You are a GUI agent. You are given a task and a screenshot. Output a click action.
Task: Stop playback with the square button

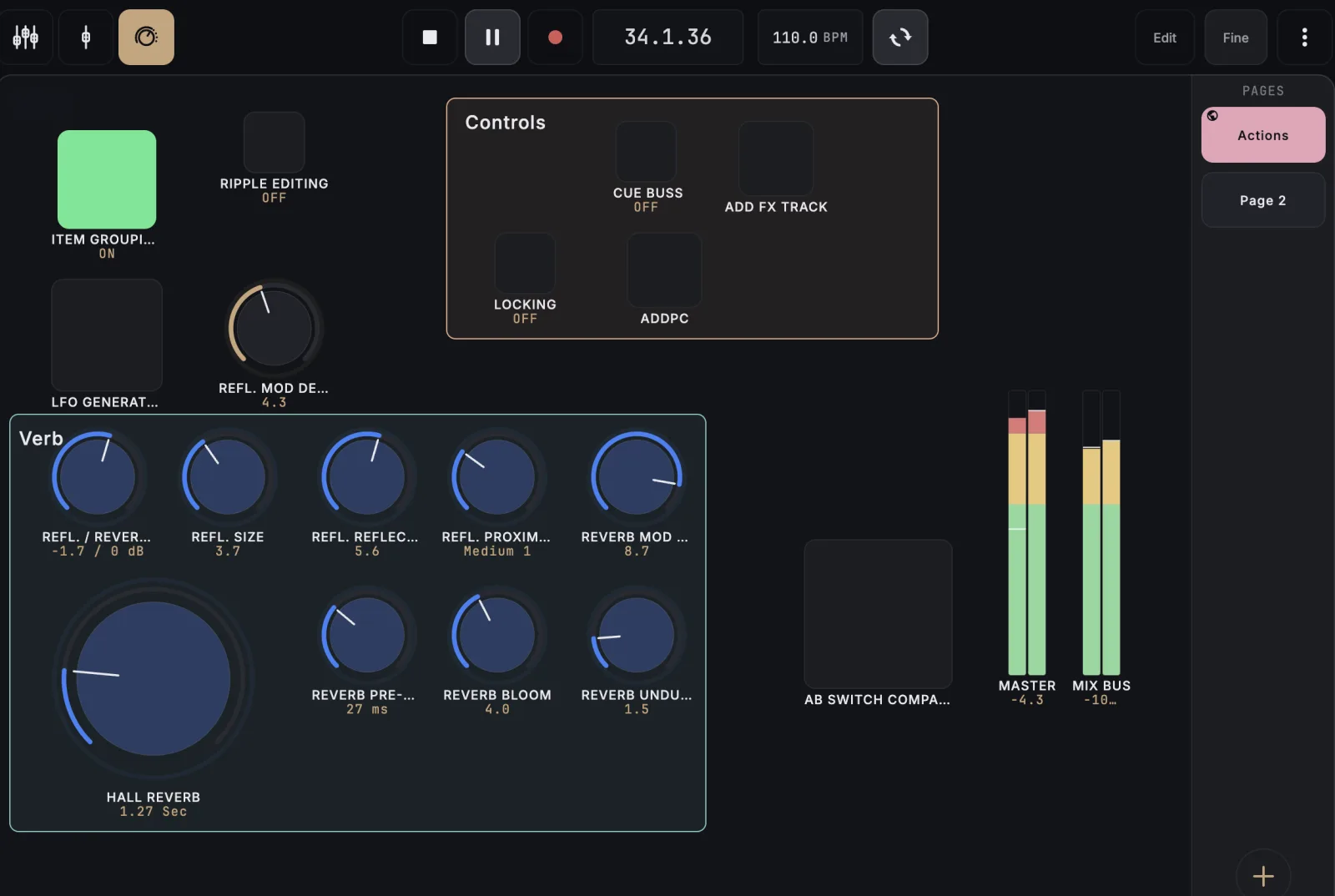(x=430, y=37)
